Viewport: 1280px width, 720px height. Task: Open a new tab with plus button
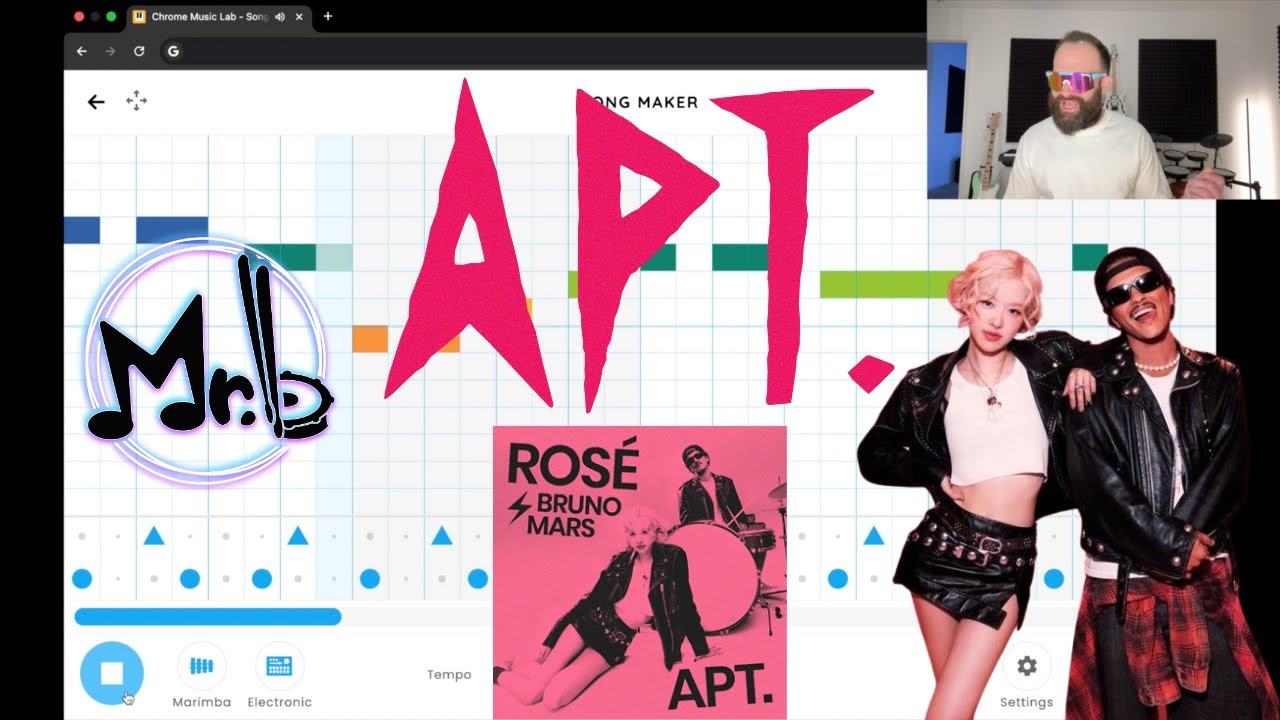click(x=328, y=16)
